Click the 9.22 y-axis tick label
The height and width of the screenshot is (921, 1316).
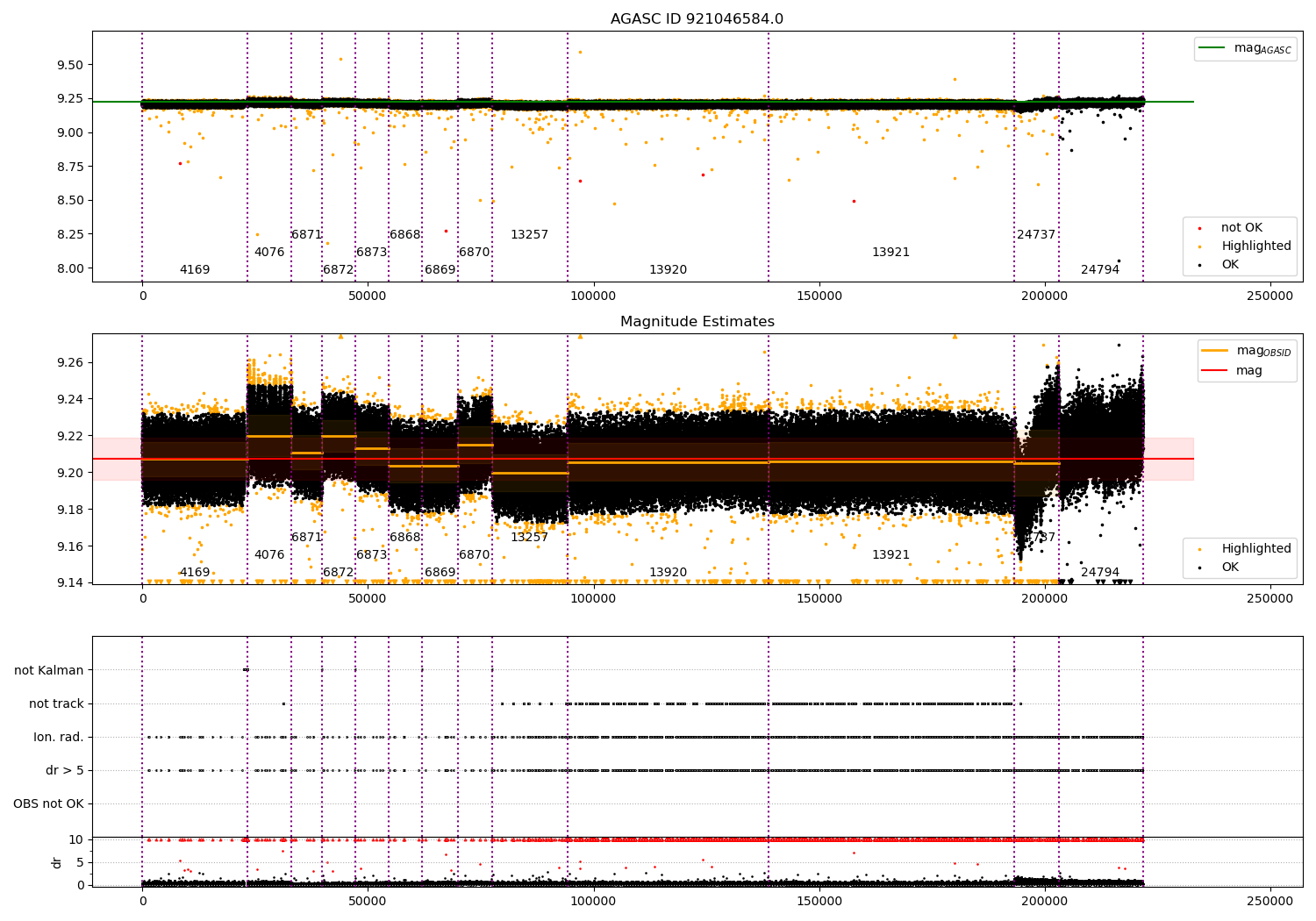coord(69,436)
